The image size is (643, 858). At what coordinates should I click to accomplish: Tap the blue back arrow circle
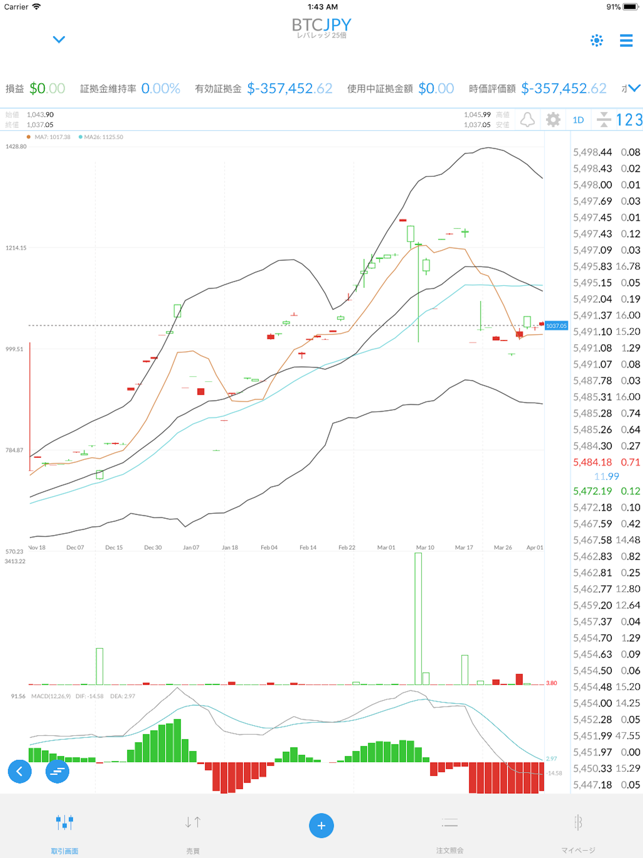tap(20, 771)
